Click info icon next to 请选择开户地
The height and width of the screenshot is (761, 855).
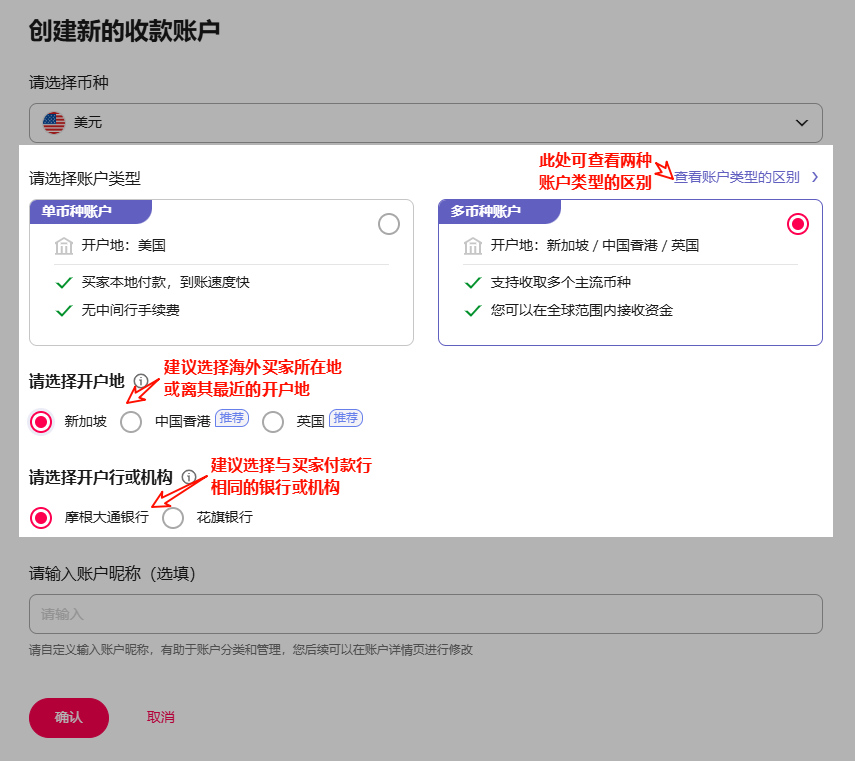(141, 381)
